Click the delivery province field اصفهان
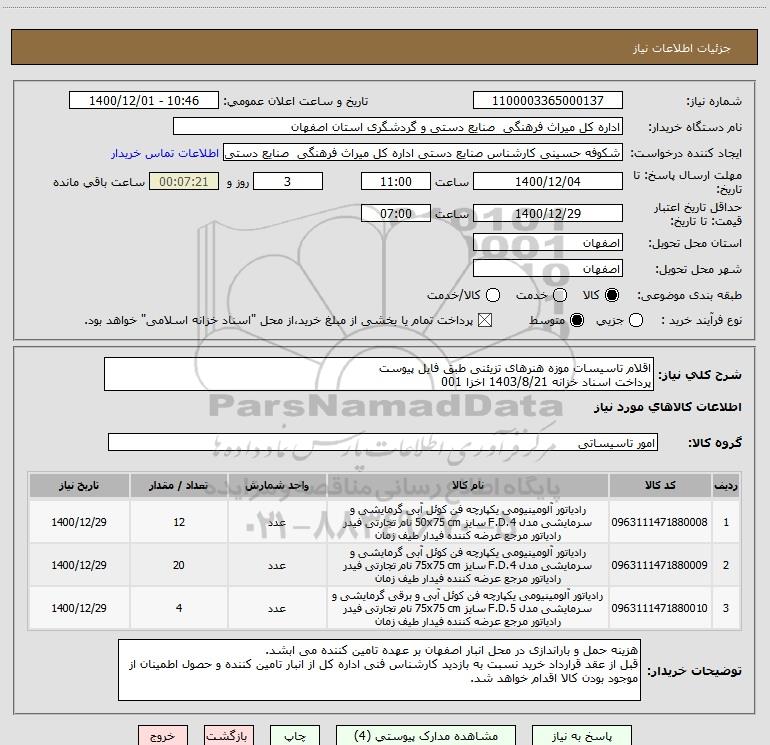770x745 pixels. pos(548,243)
